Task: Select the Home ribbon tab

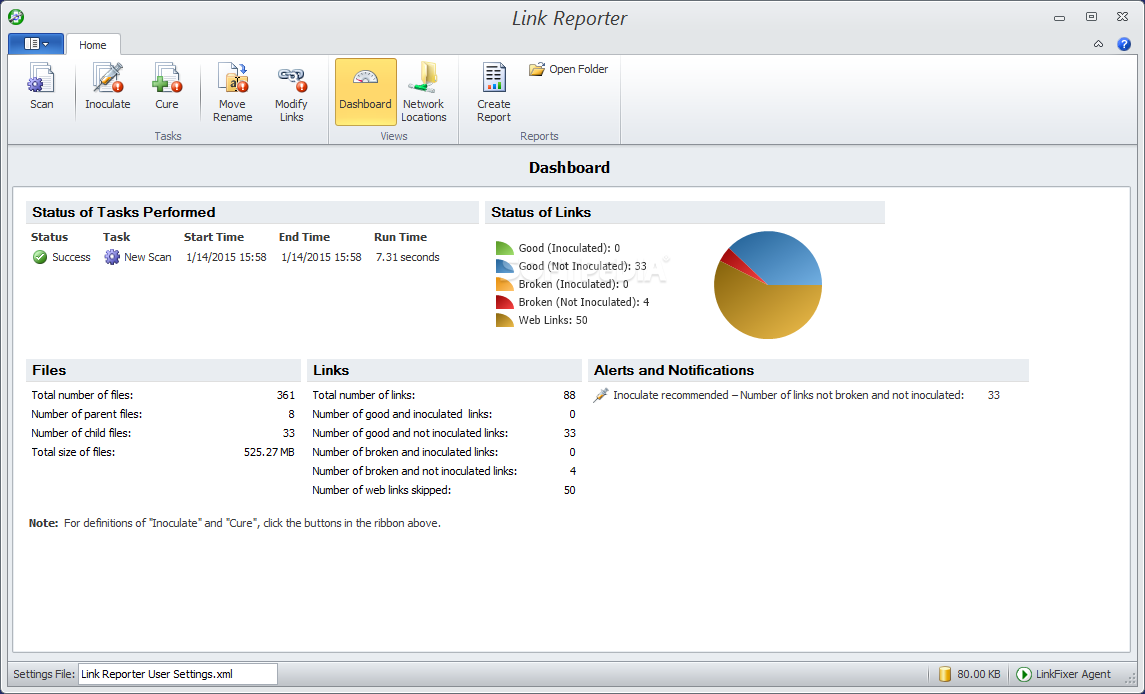Action: [93, 45]
